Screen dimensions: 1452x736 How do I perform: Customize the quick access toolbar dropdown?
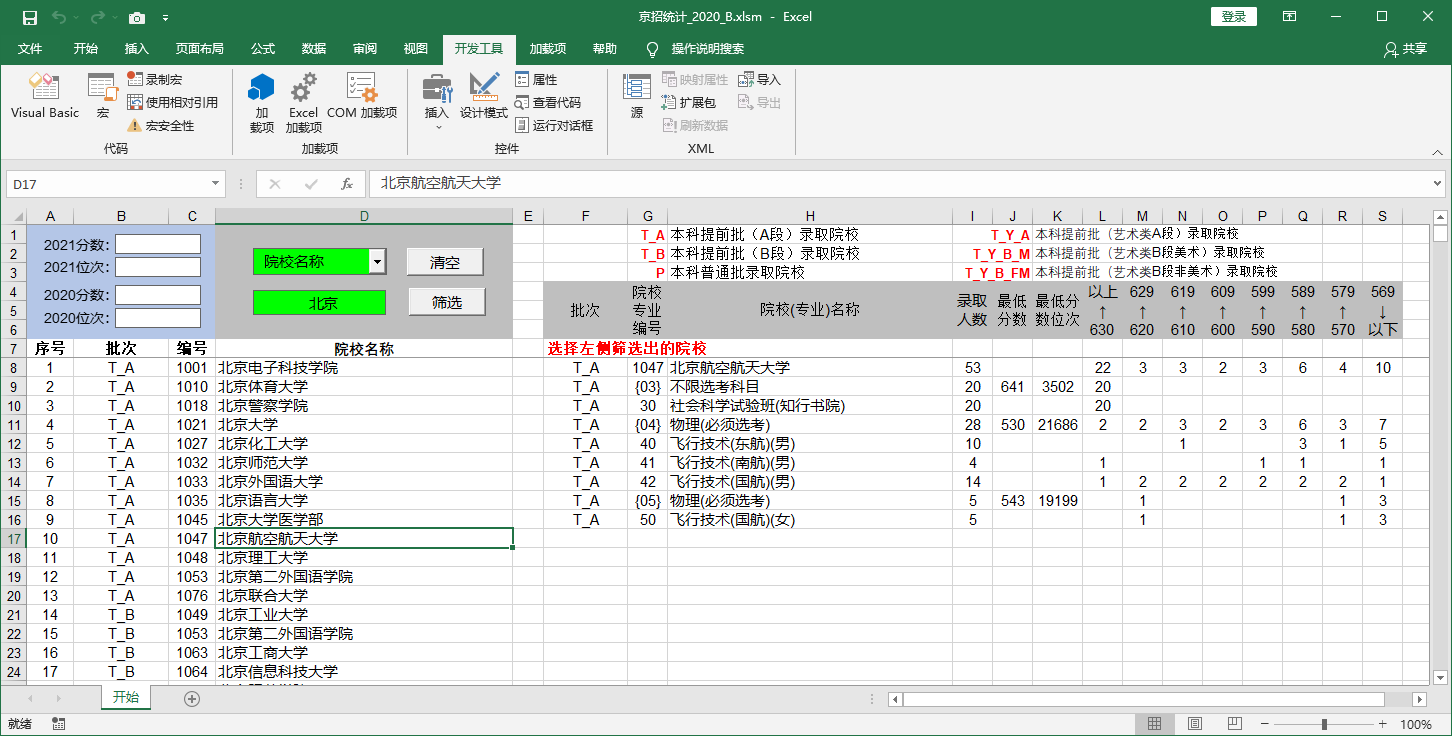(x=165, y=17)
